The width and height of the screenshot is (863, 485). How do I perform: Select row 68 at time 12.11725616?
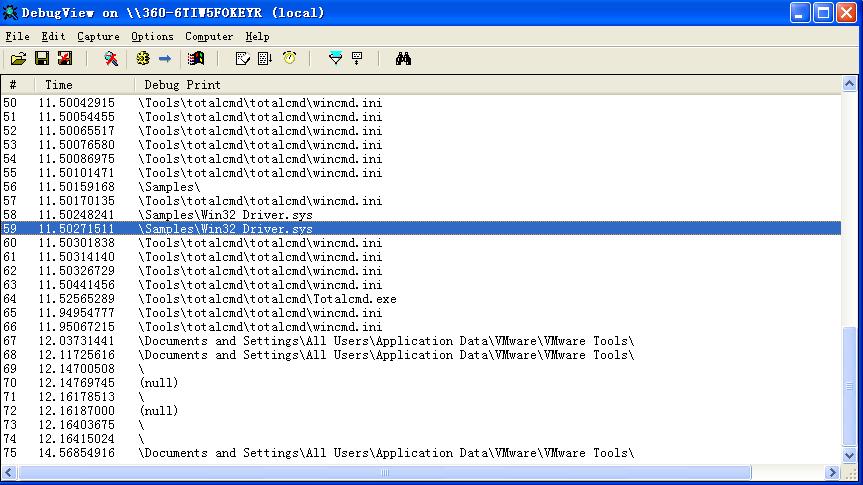point(420,355)
